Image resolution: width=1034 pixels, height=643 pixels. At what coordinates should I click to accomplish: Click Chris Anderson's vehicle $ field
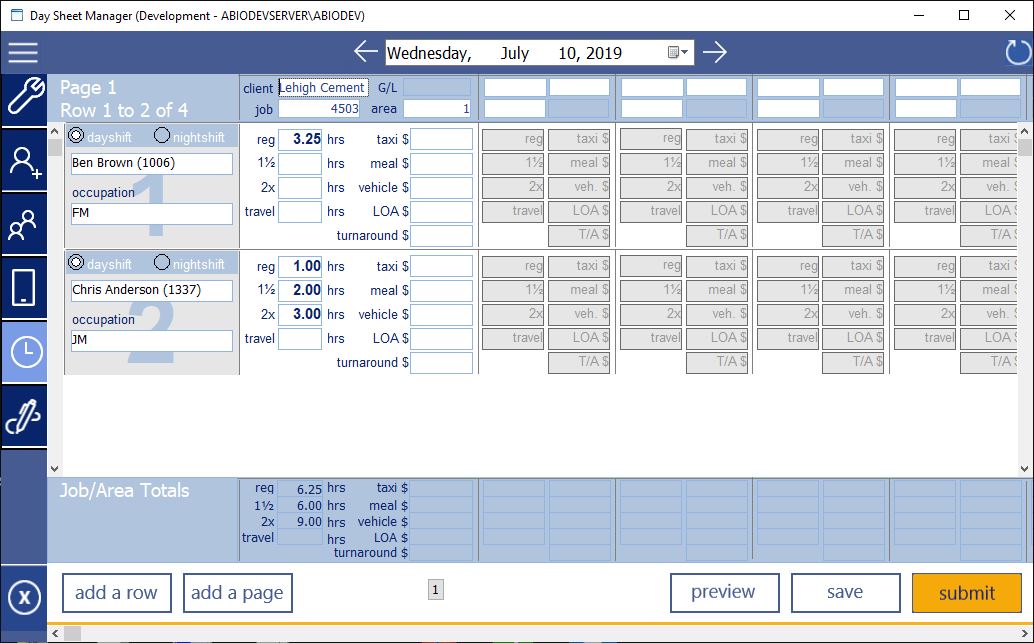point(441,315)
